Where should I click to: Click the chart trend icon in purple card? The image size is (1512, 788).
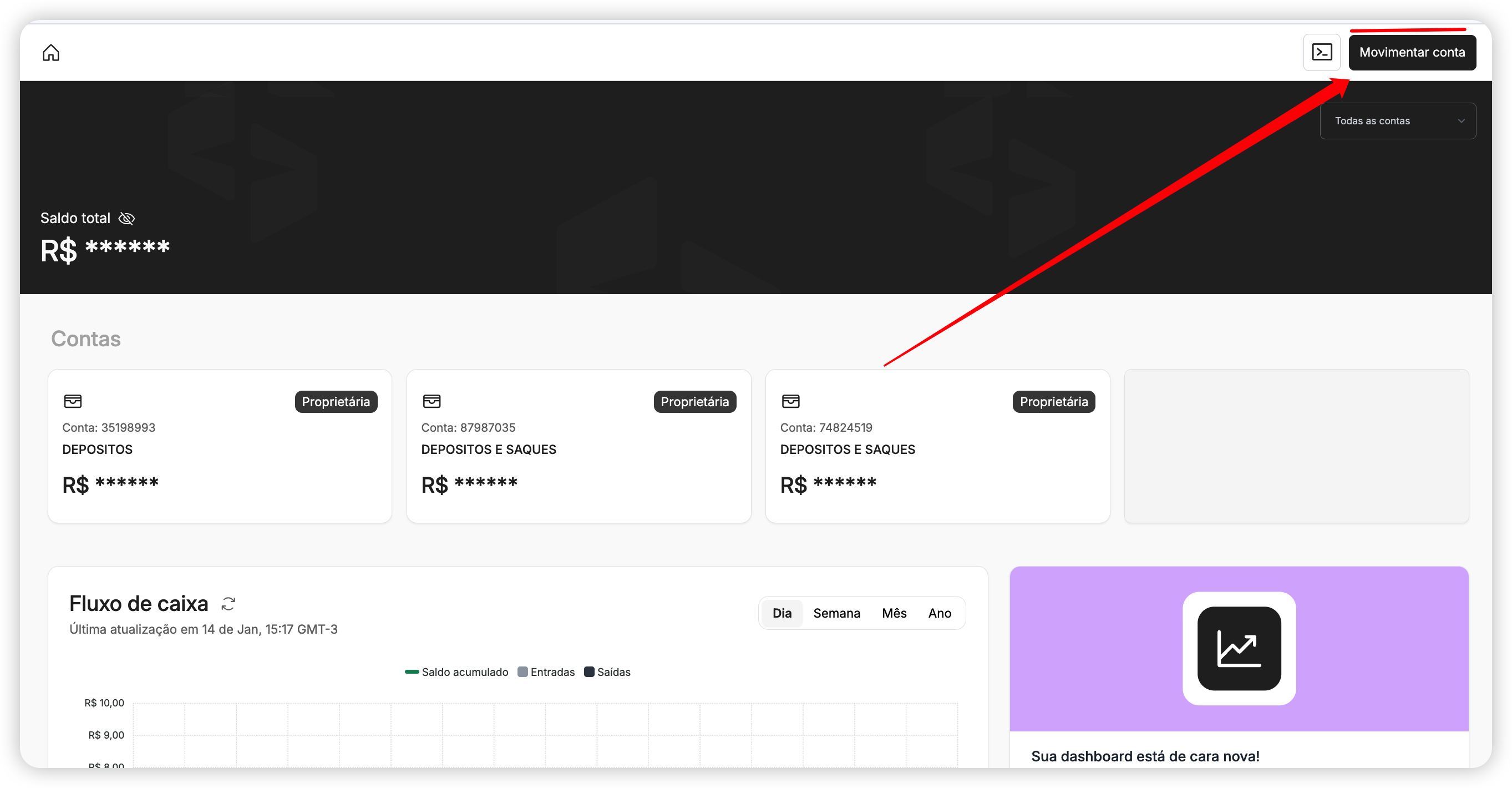(x=1239, y=648)
